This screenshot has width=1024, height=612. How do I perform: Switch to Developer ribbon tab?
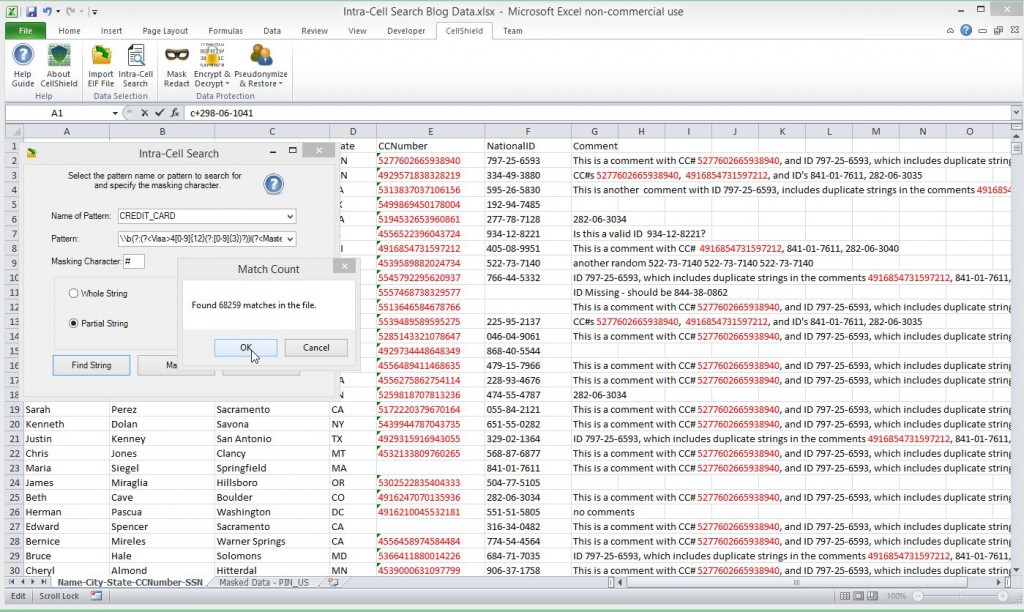click(x=406, y=31)
